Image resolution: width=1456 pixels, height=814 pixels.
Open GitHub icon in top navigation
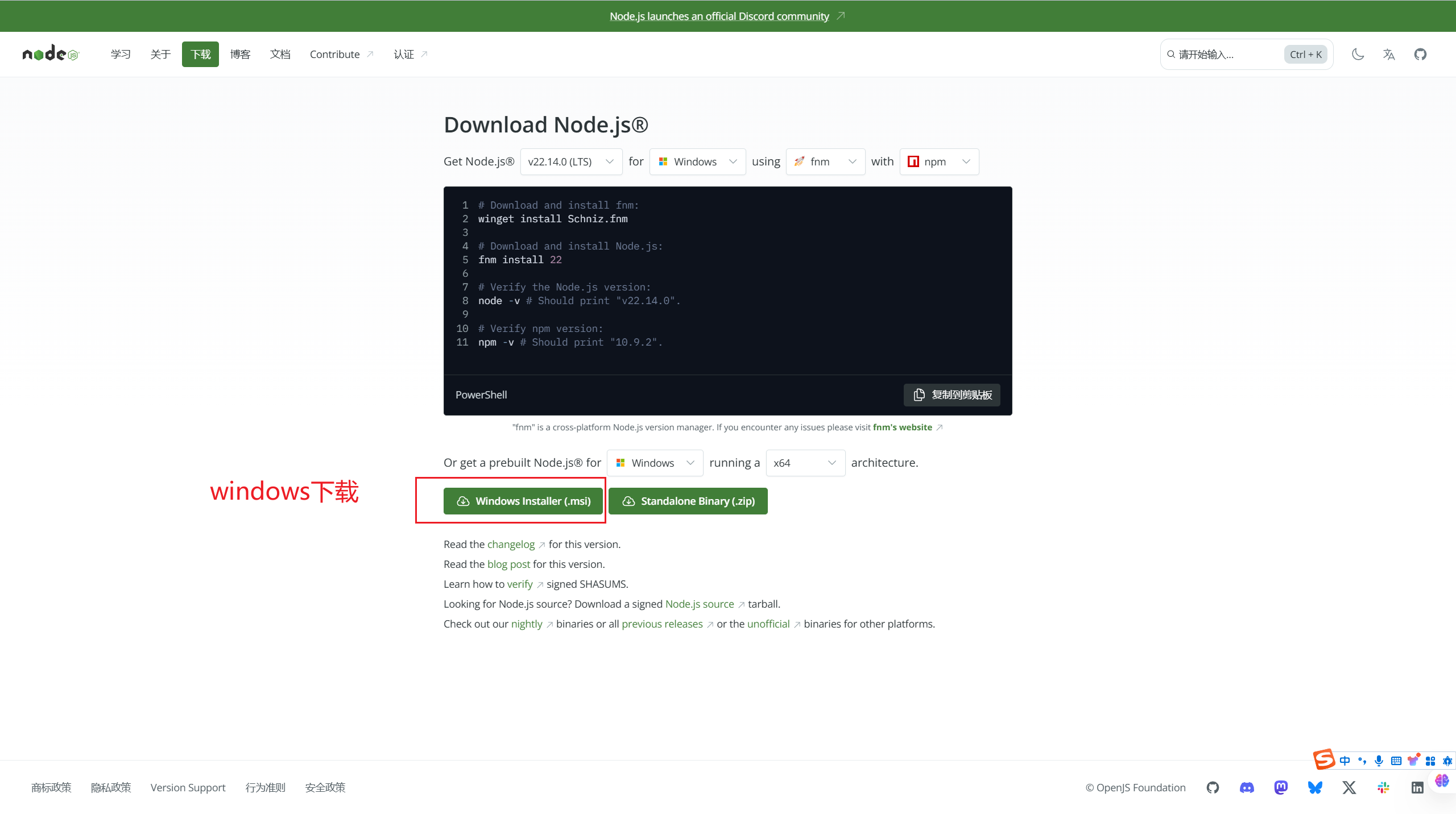(x=1420, y=54)
